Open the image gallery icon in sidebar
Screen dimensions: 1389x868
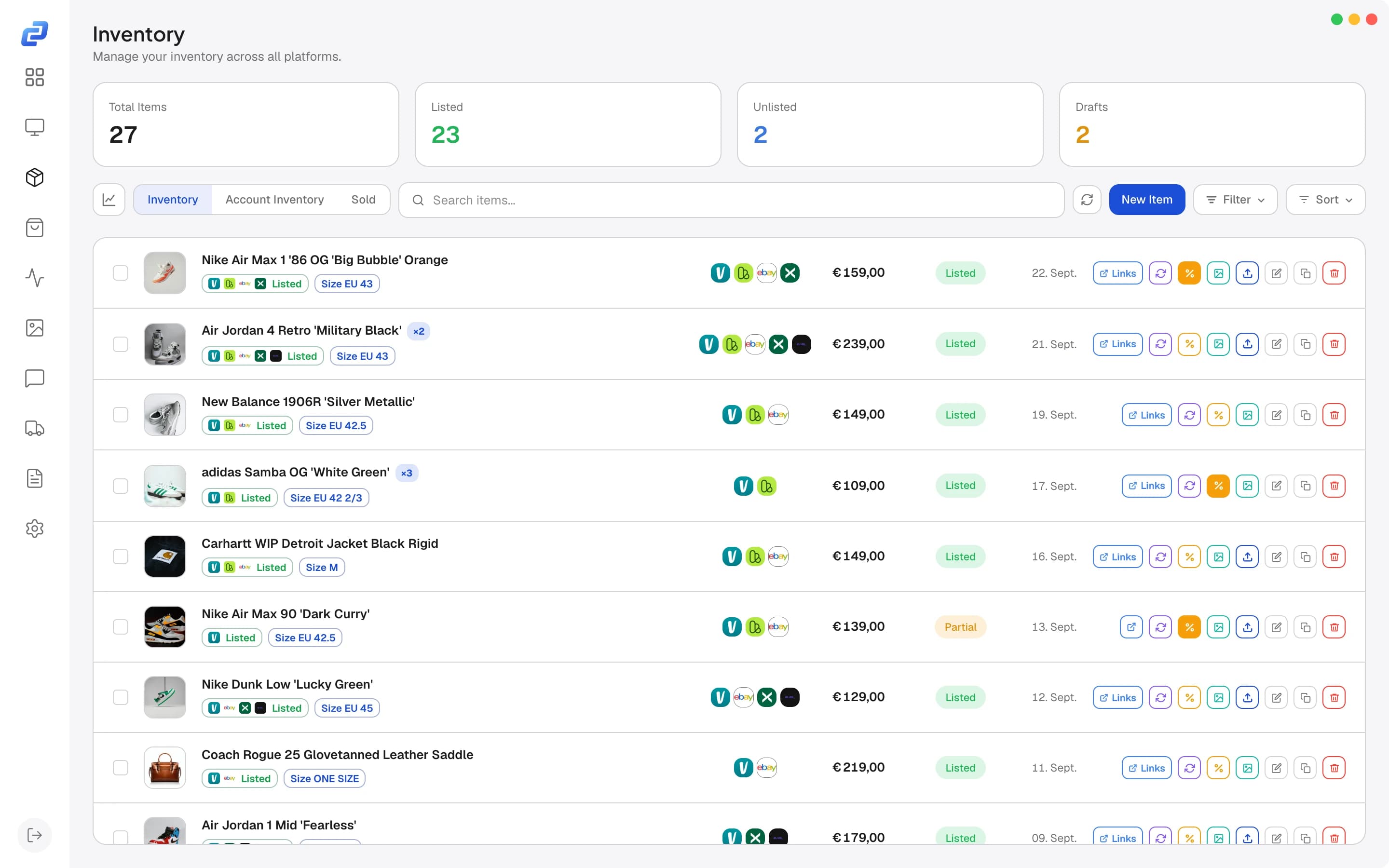click(34, 328)
